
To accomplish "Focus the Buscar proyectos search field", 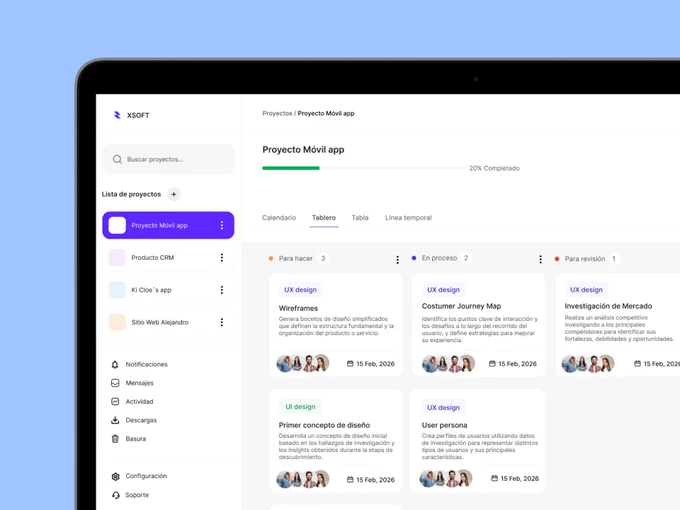I will [x=168, y=159].
